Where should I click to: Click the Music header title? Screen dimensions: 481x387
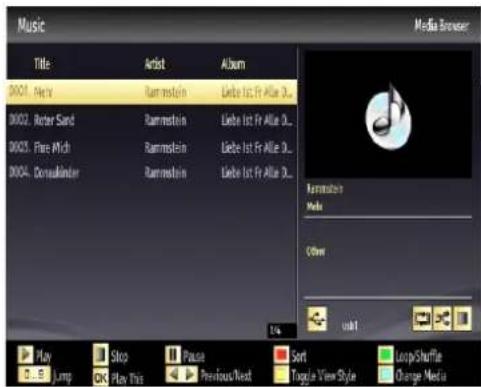pos(31,25)
